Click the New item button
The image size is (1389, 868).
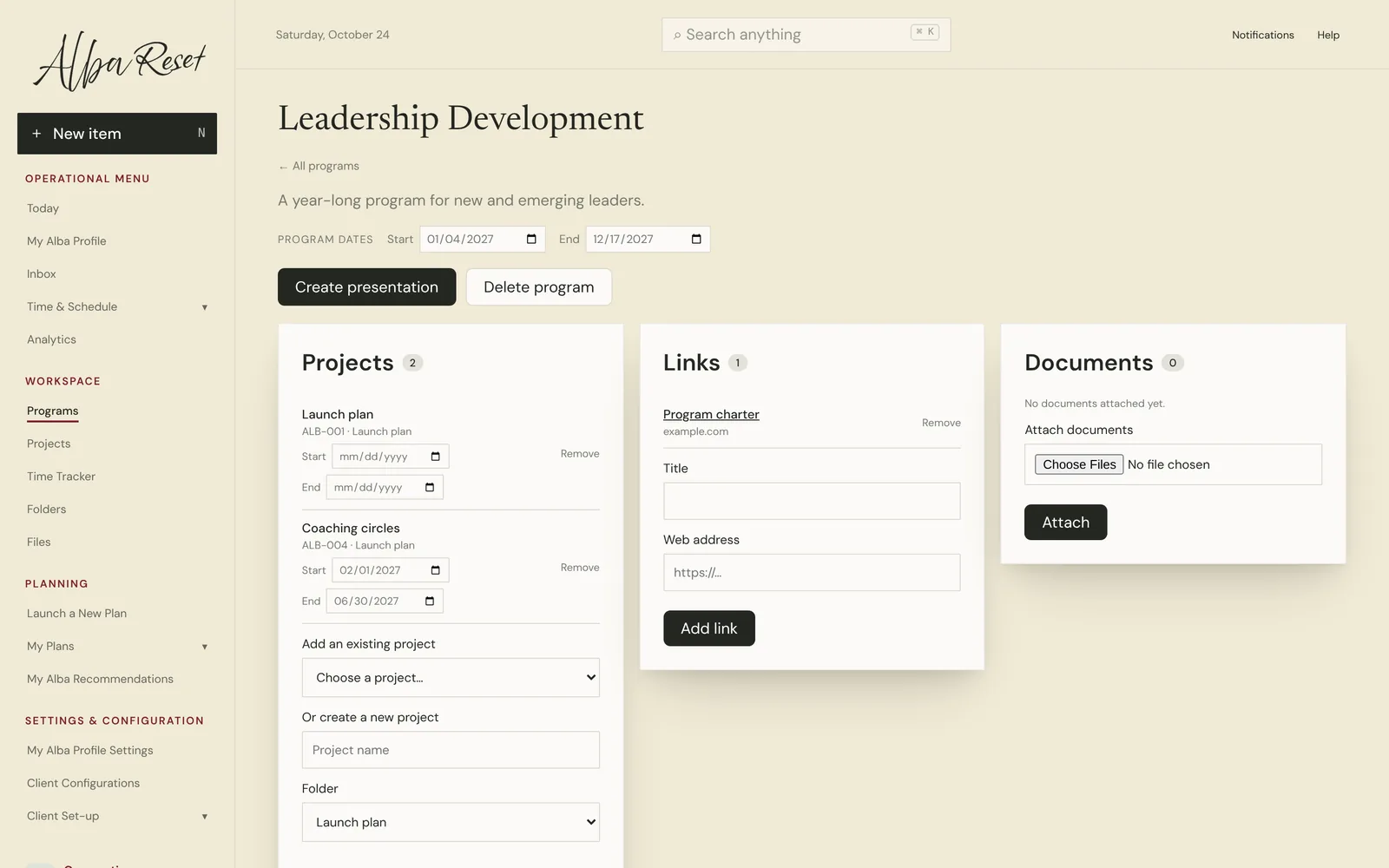117,134
